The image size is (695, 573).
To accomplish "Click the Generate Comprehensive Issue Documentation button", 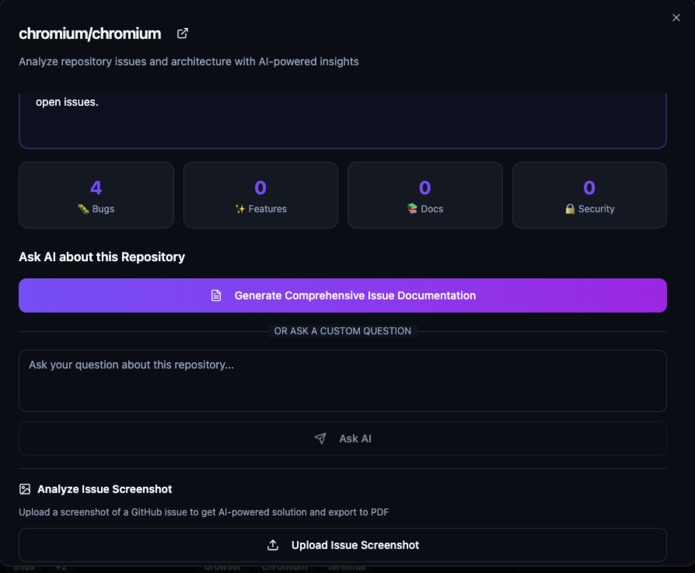I will click(343, 295).
